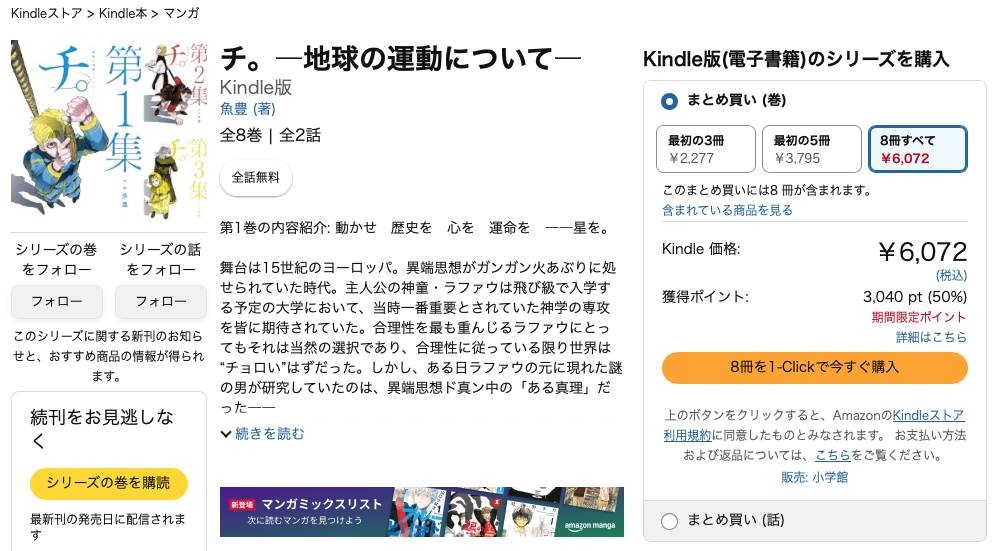Open the マンガミックスリスト banner

click(421, 512)
